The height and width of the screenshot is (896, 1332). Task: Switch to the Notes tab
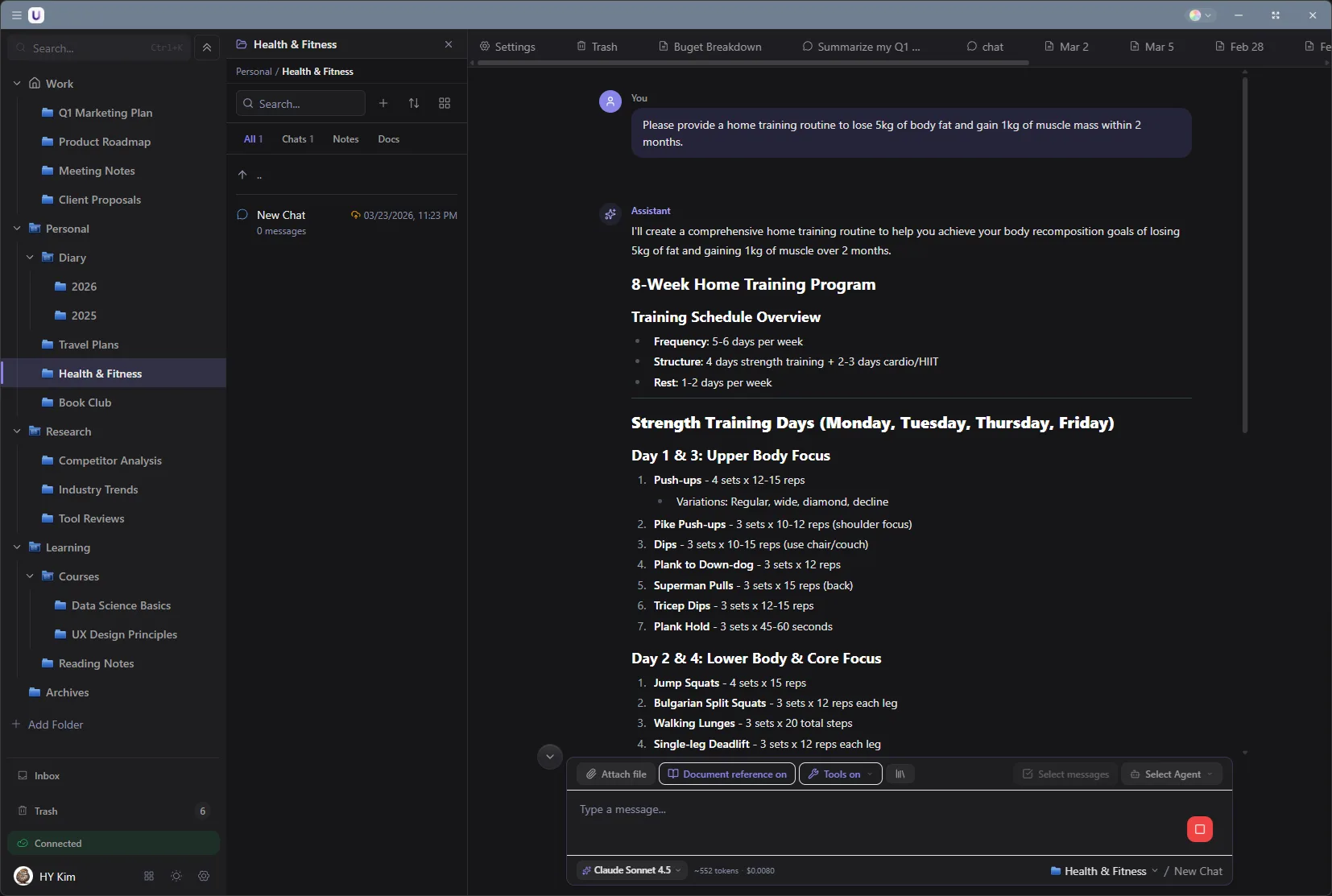(345, 138)
